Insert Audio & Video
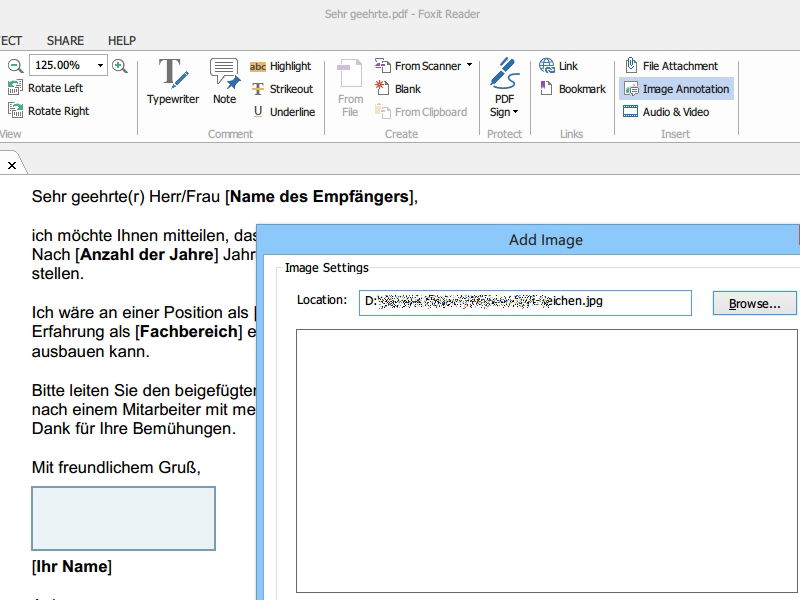The height and width of the screenshot is (600, 800). [666, 112]
